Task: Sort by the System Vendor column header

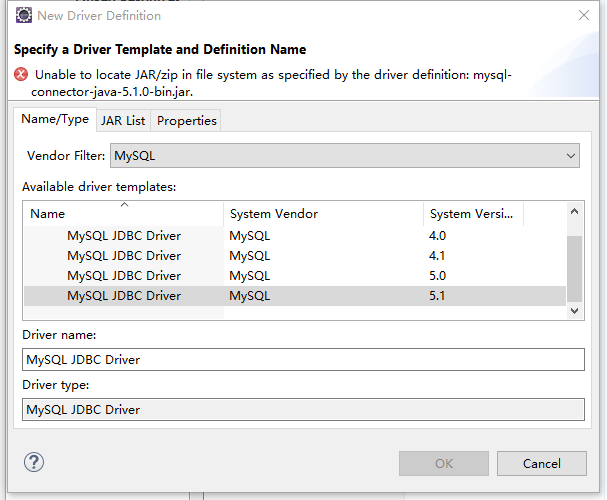Action: [x=324, y=214]
